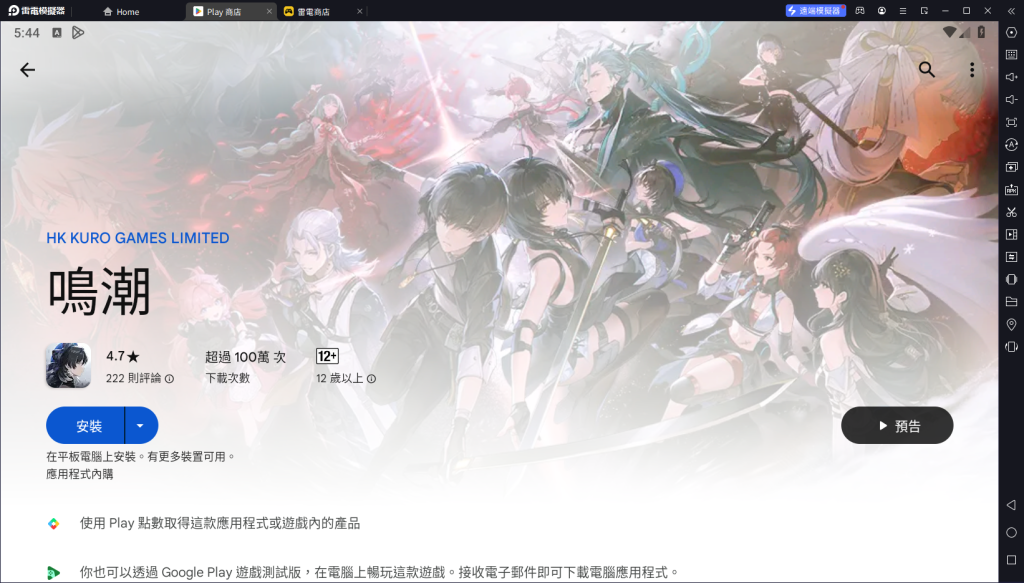Viewport: 1024px width, 583px height.
Task: Open the operation recorder (A) icon in sidebar
Action: pos(1012,145)
